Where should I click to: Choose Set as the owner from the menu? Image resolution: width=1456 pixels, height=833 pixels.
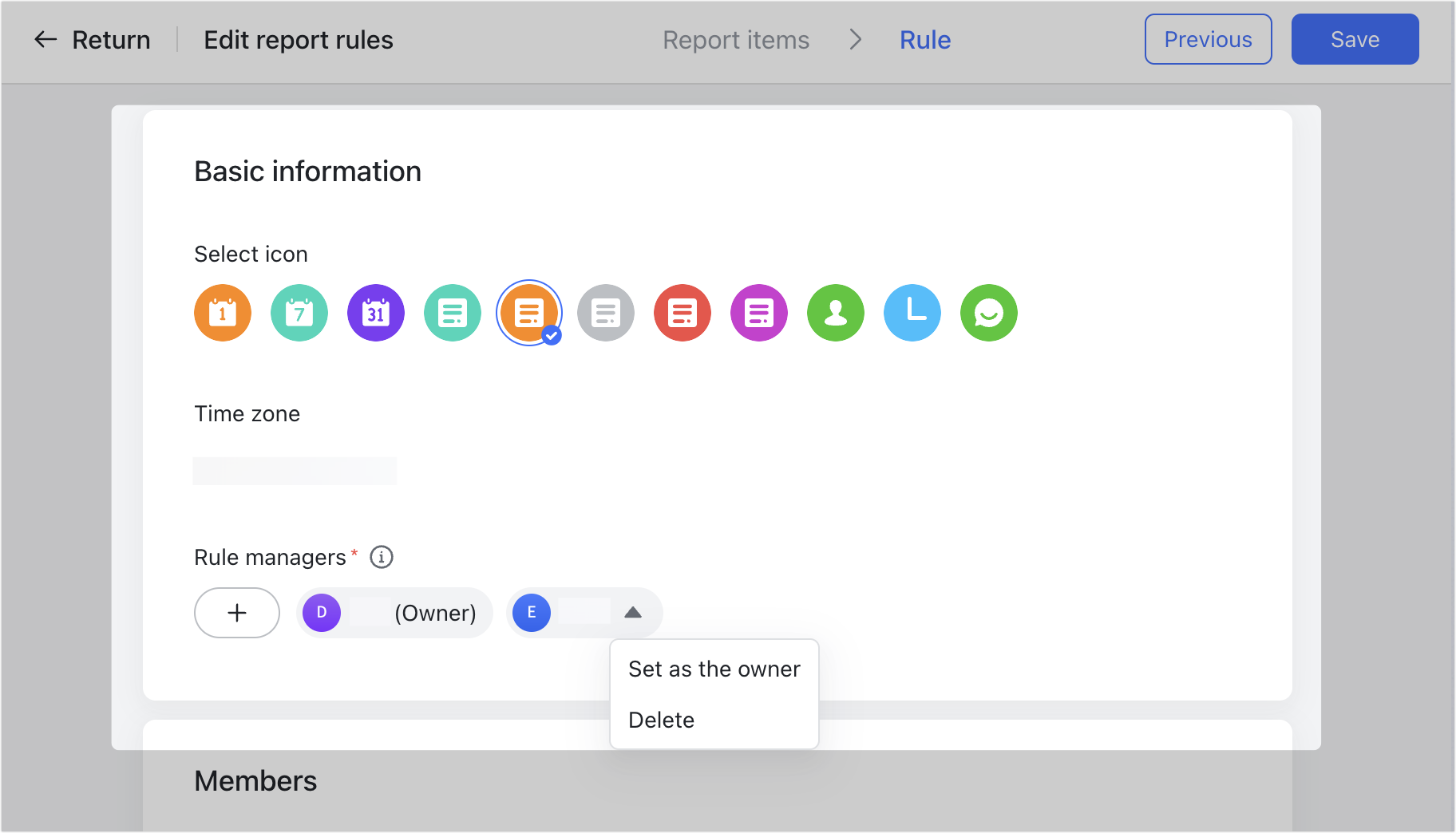tap(714, 669)
